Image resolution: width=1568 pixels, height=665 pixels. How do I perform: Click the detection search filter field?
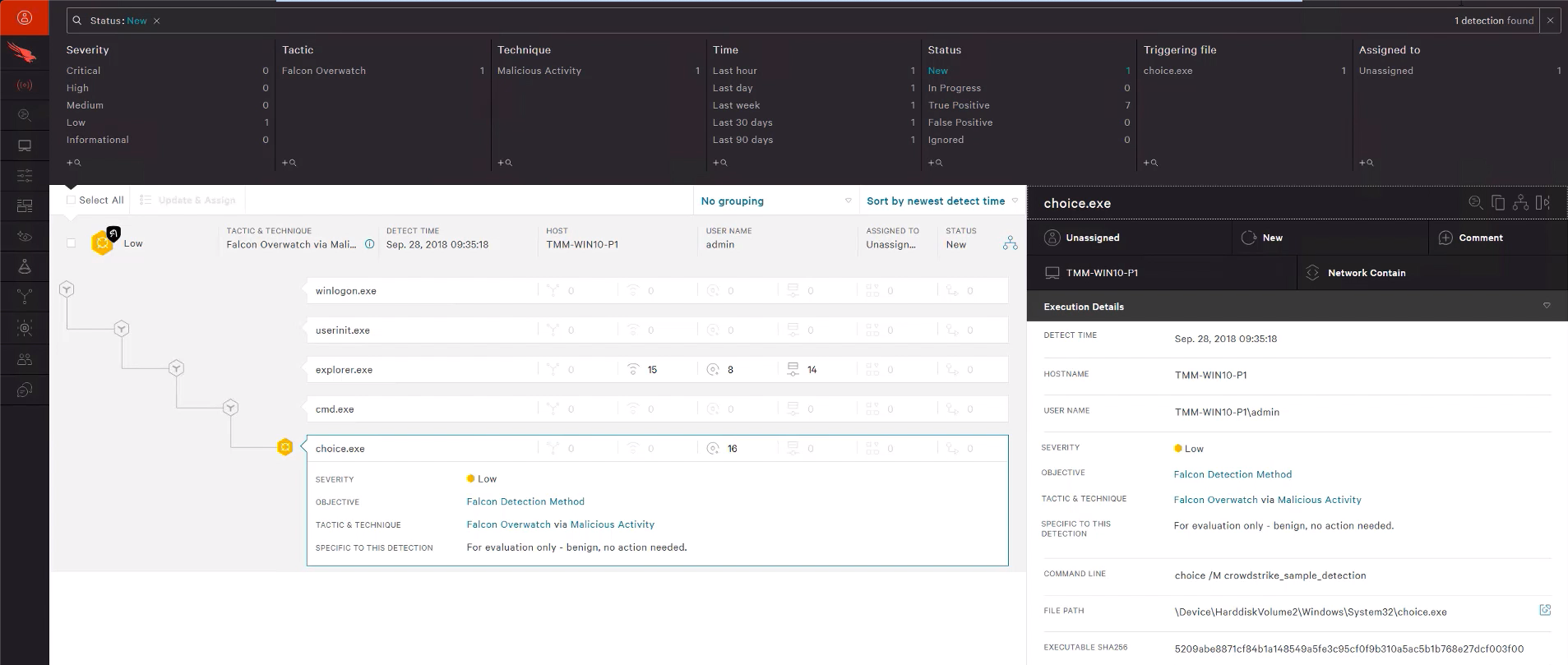click(x=740, y=21)
